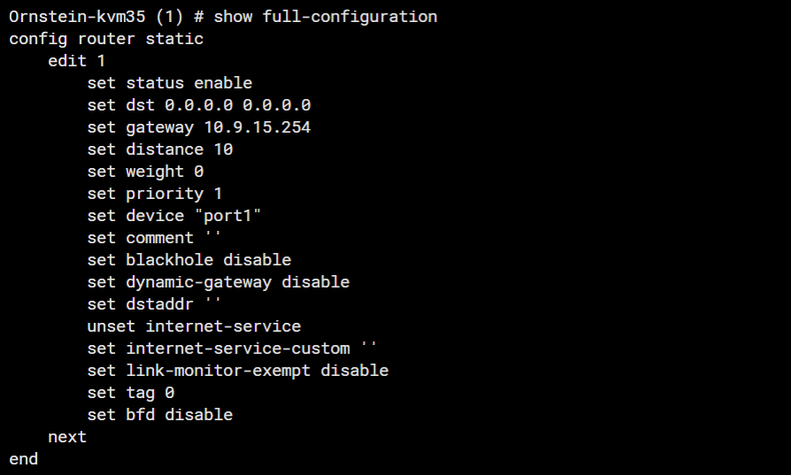The height and width of the screenshot is (475, 791).
Task: Click the "set tag 0" line
Action: 130,392
